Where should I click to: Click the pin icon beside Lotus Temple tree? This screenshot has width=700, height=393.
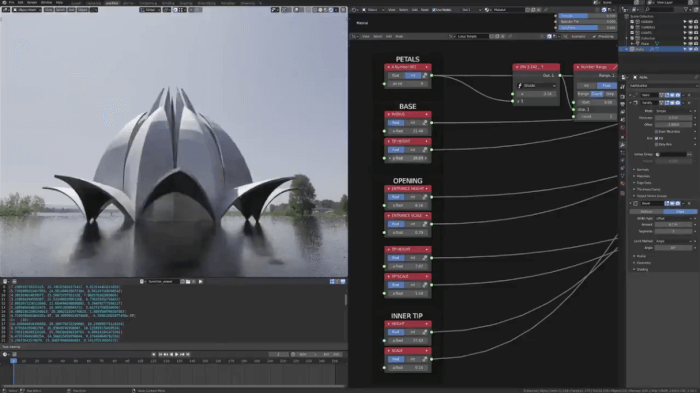pyautogui.click(x=510, y=37)
